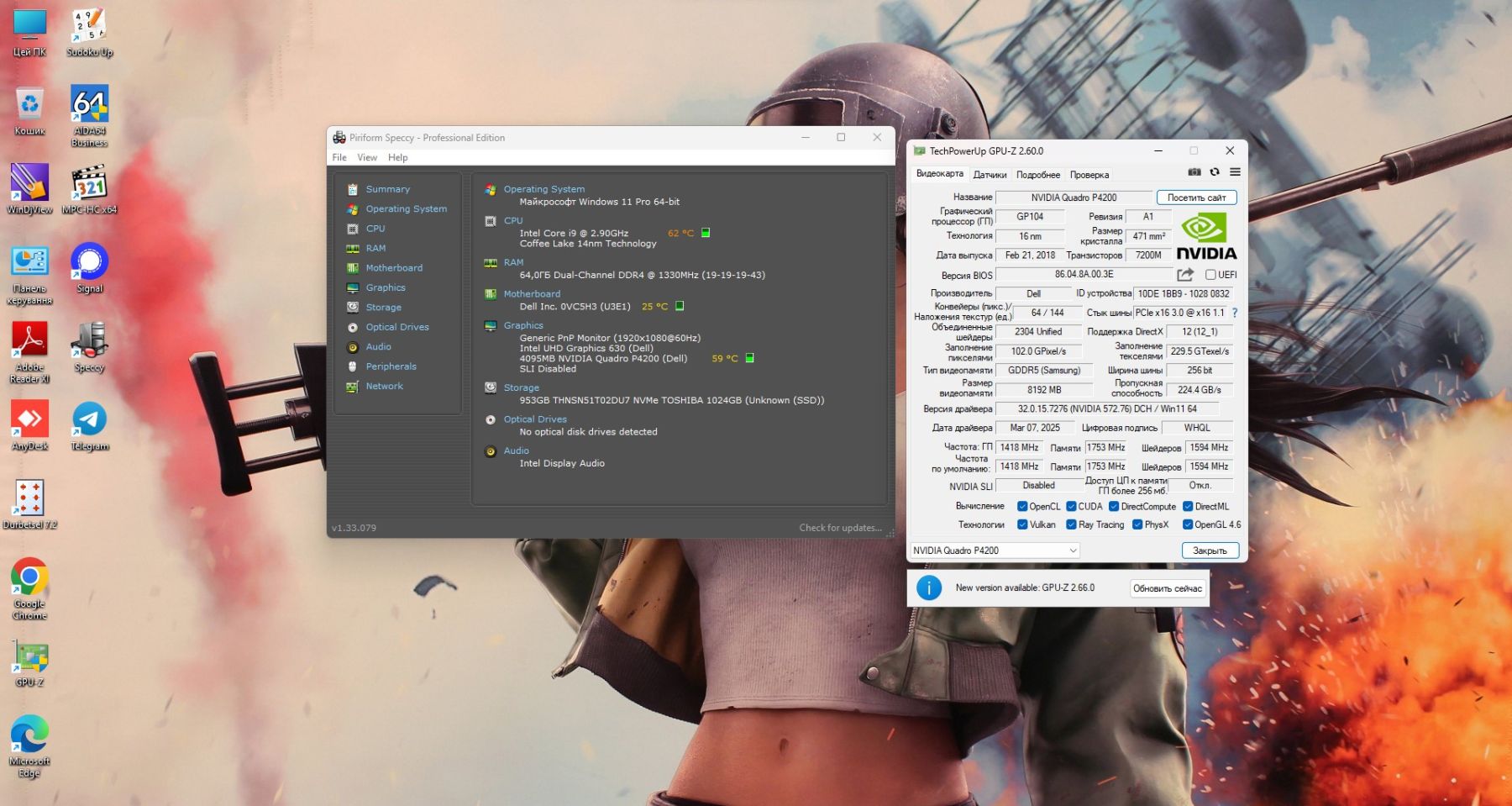Viewport: 1512px width, 806px height.
Task: Open GPU selection dropdown NVIDIA Quadro P4200
Action: pyautogui.click(x=995, y=551)
